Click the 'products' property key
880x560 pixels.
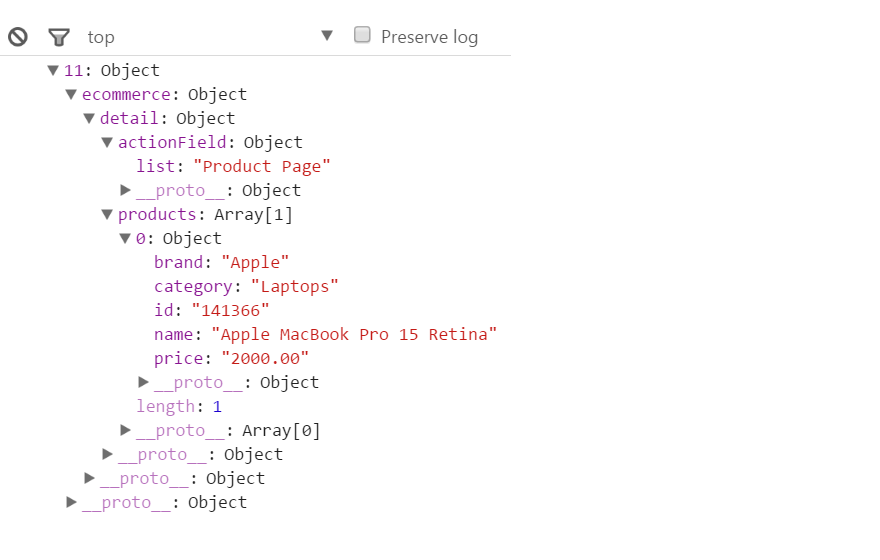[x=157, y=214]
